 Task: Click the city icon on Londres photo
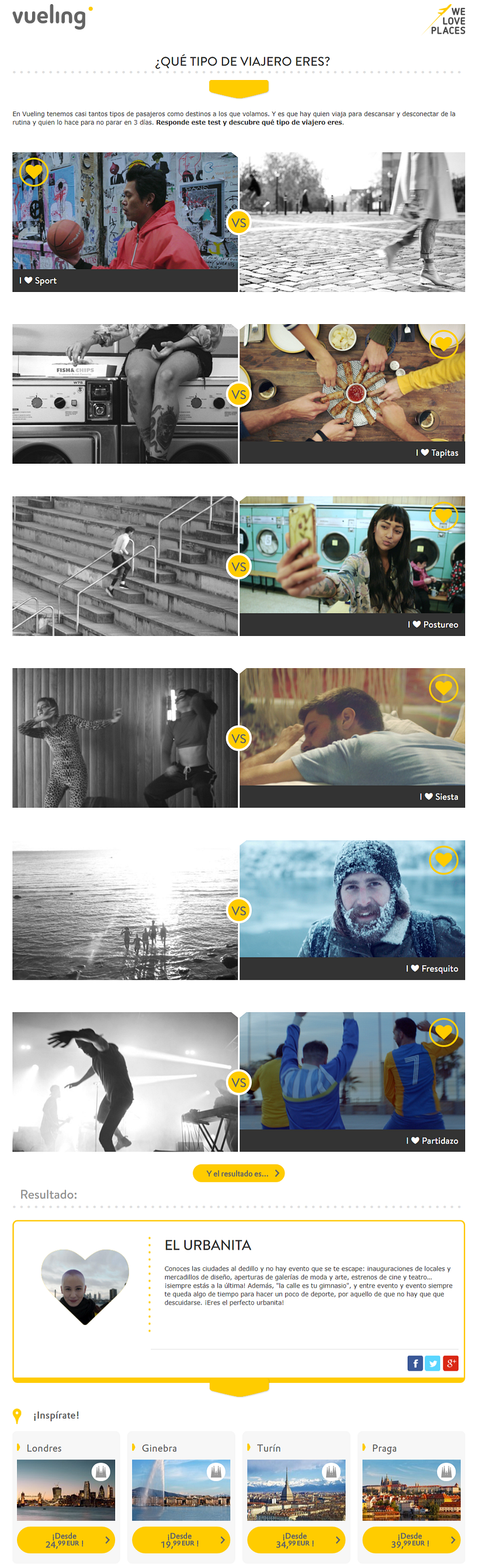pos(101,1472)
